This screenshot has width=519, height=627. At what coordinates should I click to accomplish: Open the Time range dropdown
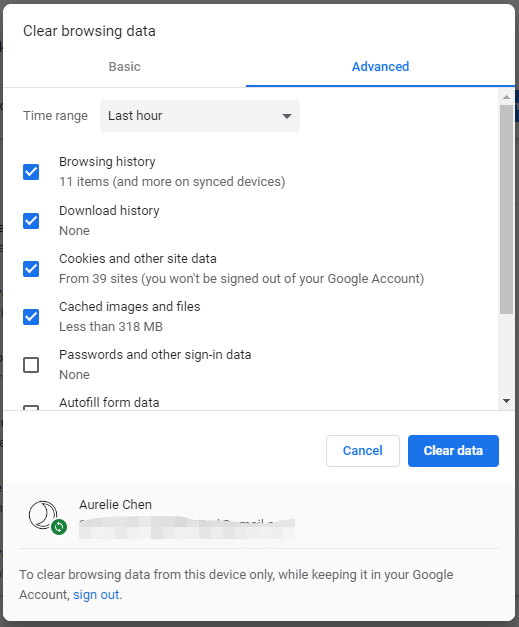[200, 116]
